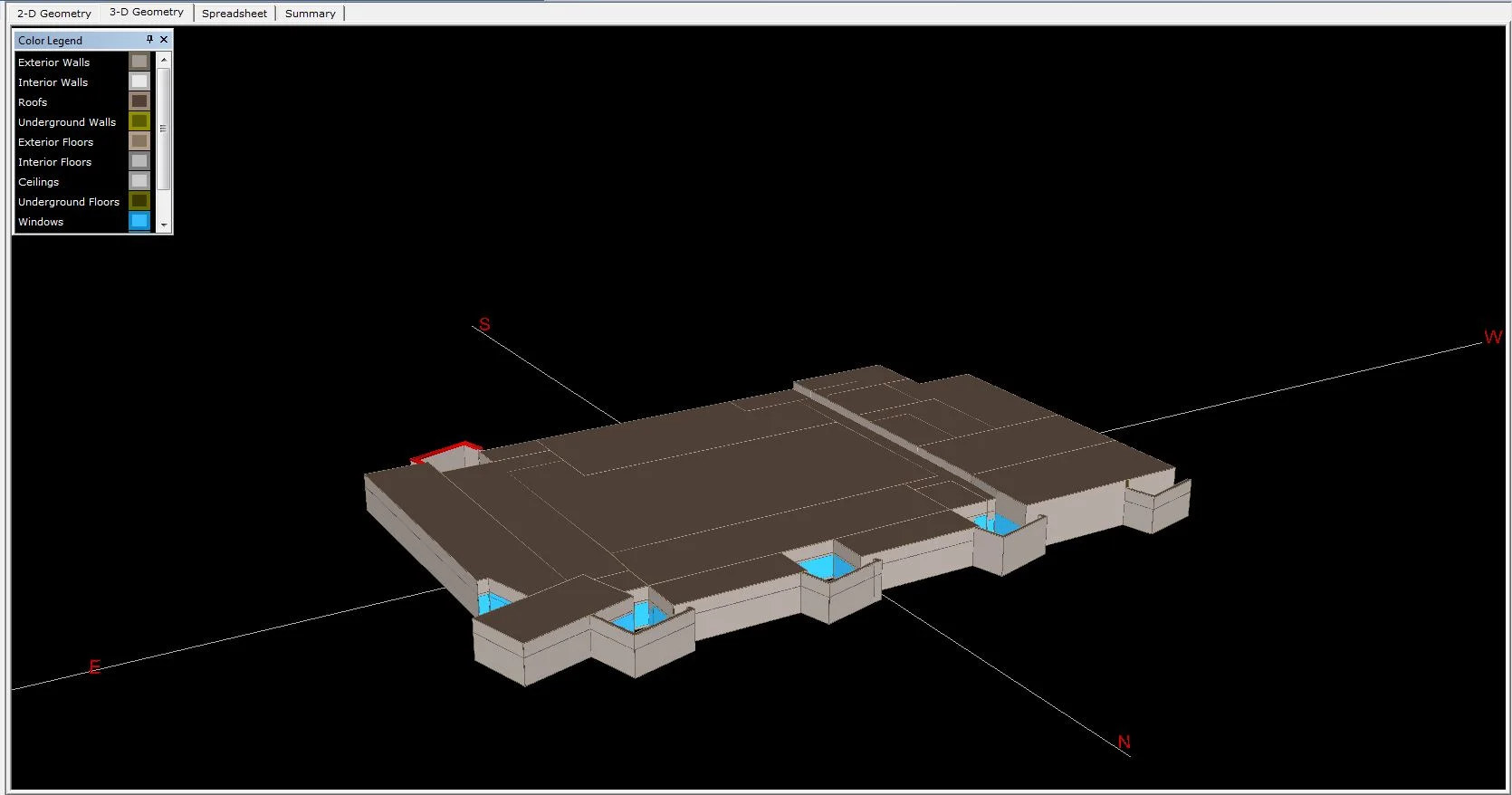Click the Underground Walls color swatch
Viewport: 1512px width, 795px height.
(139, 121)
